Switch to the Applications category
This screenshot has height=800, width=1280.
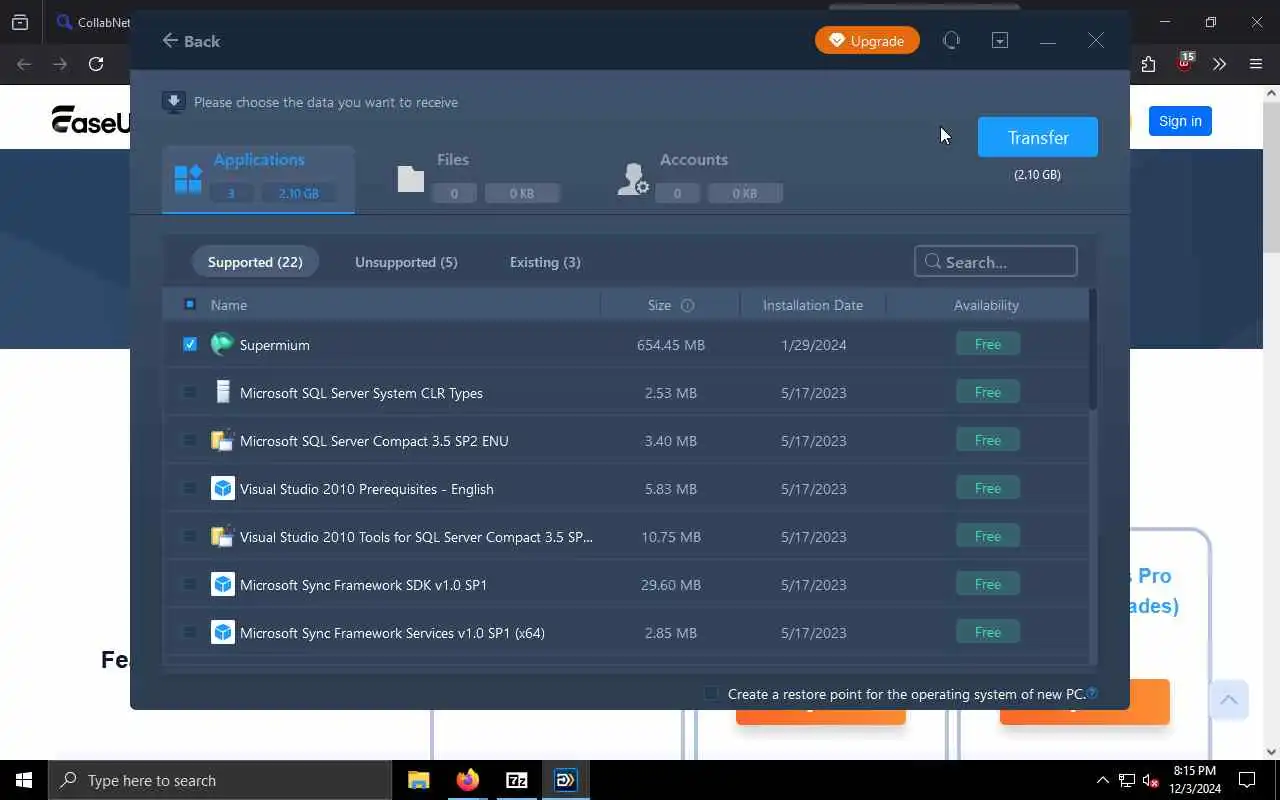click(x=258, y=179)
